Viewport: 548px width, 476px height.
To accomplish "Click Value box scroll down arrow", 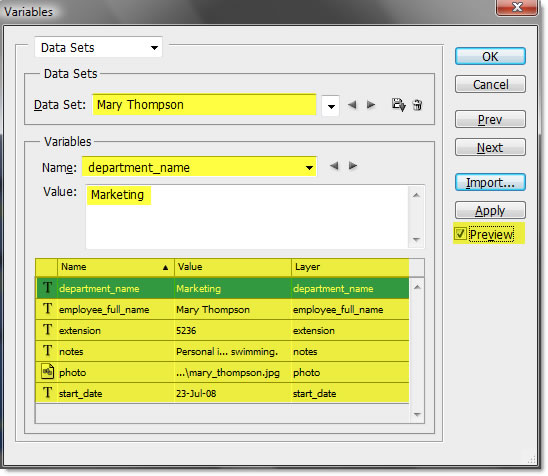I will coord(416,240).
